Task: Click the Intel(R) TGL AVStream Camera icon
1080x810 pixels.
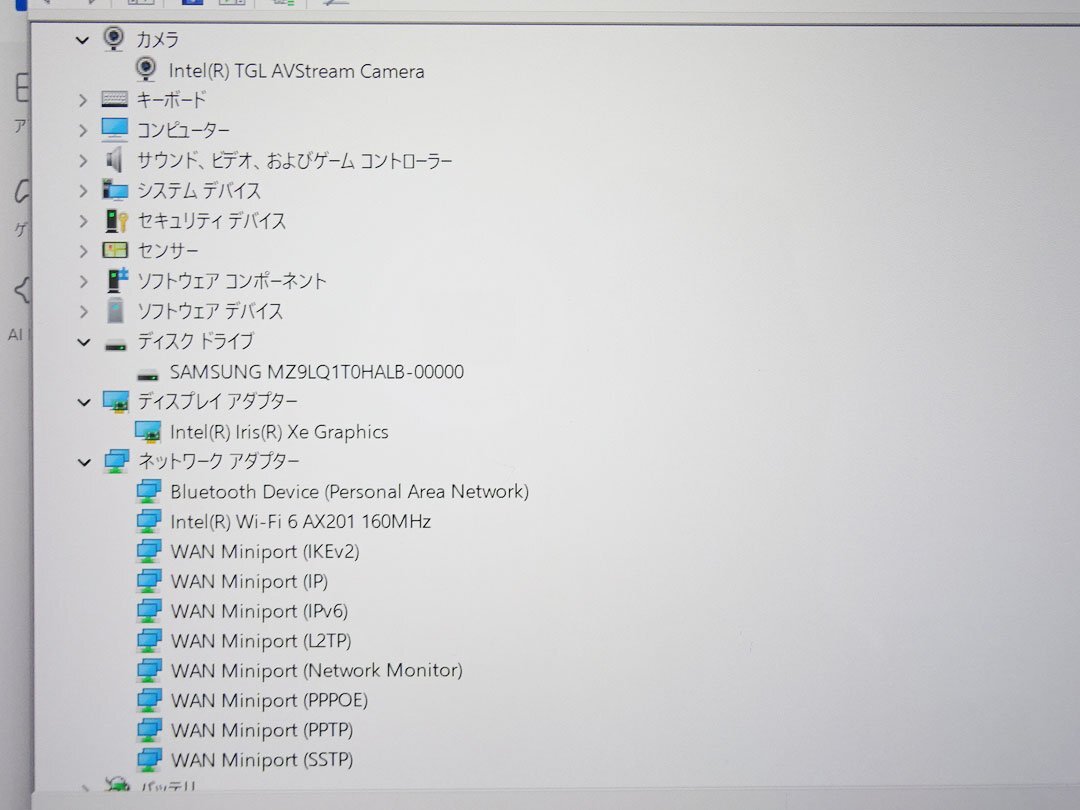Action: click(x=145, y=69)
